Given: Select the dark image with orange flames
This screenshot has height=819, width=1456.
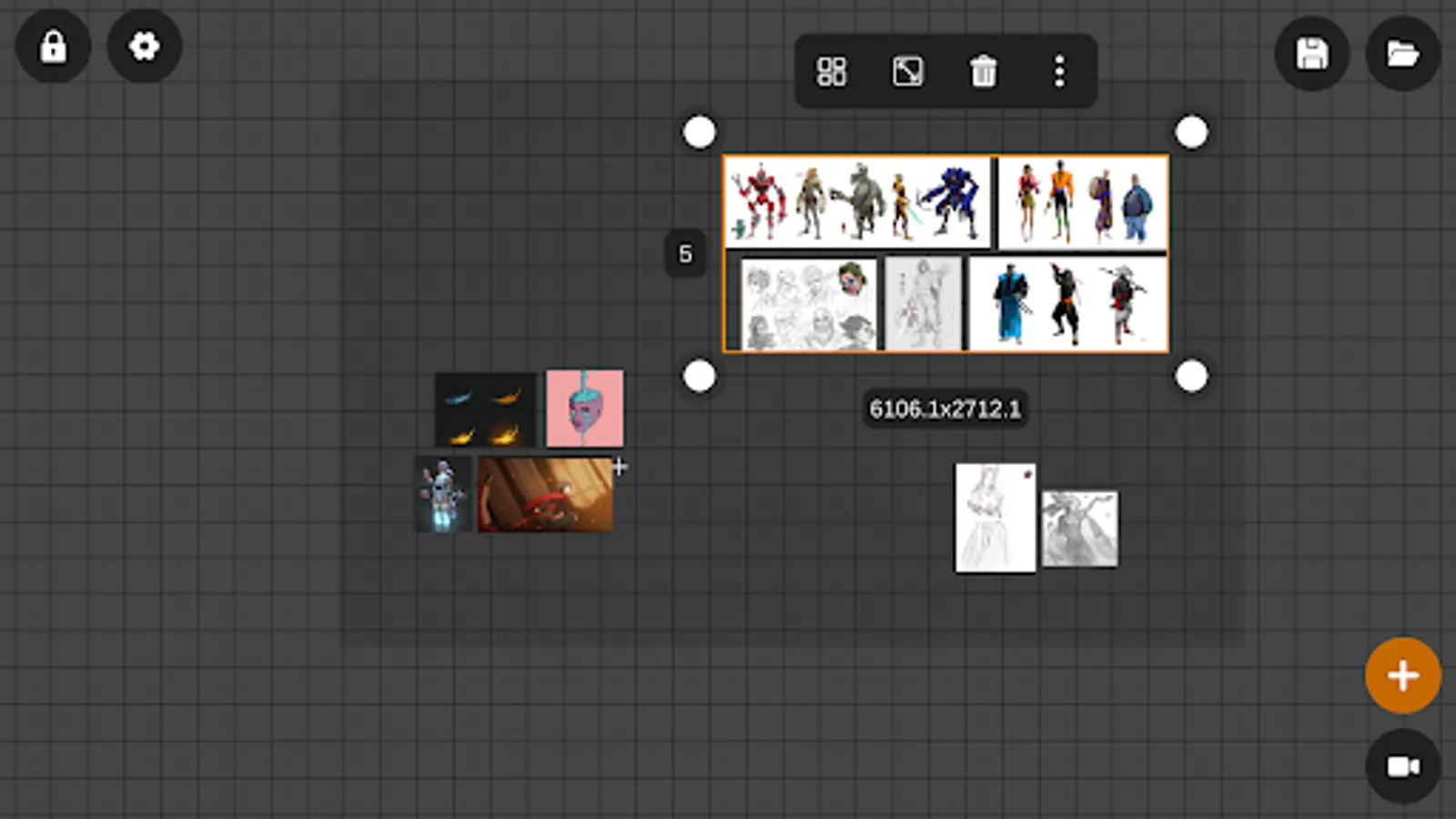Looking at the screenshot, I should [485, 409].
